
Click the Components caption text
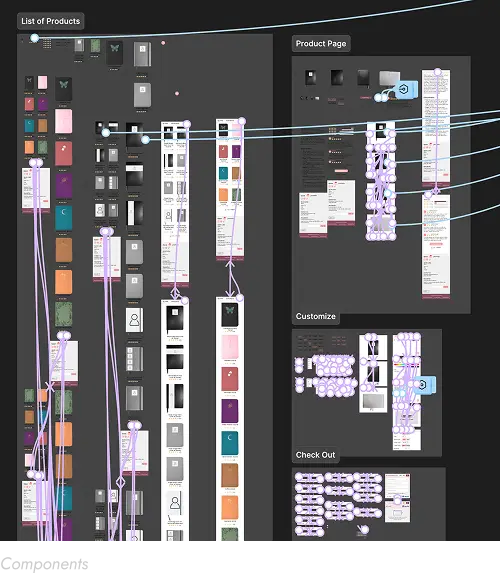(45, 564)
